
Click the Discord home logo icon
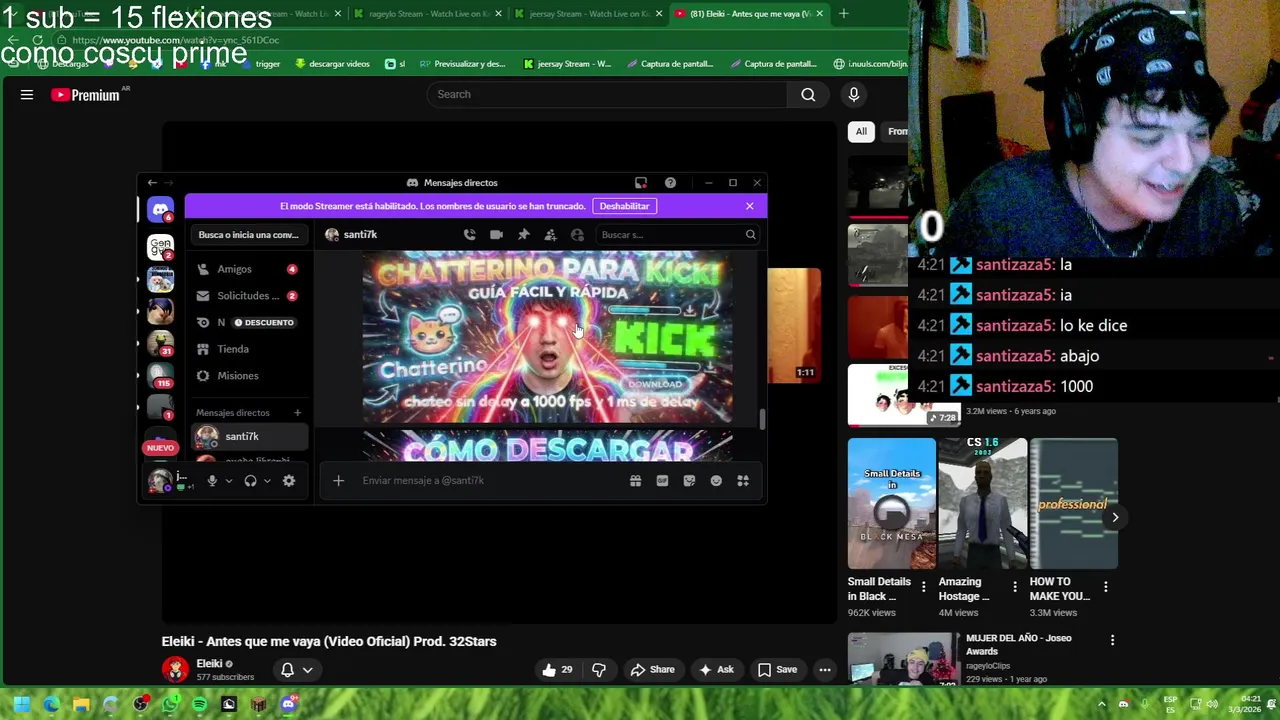[x=160, y=209]
